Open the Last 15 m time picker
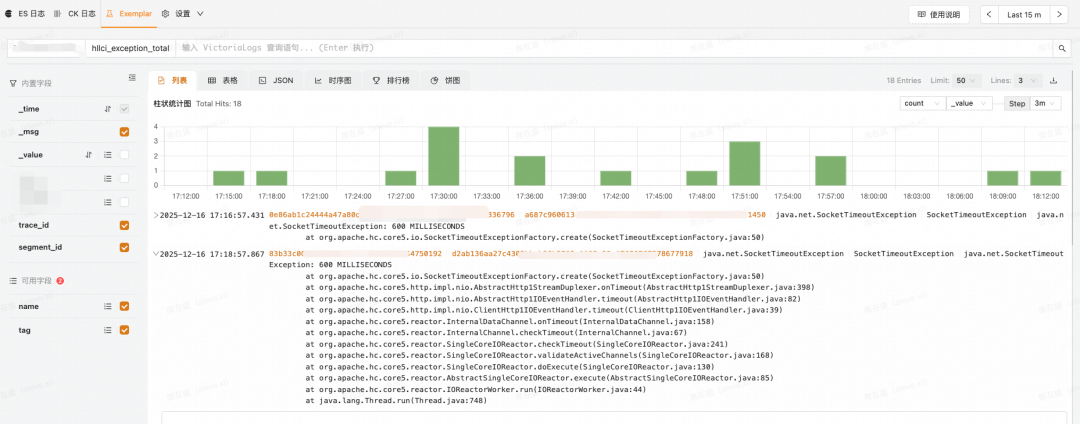The width and height of the screenshot is (1080, 424). tap(1024, 14)
